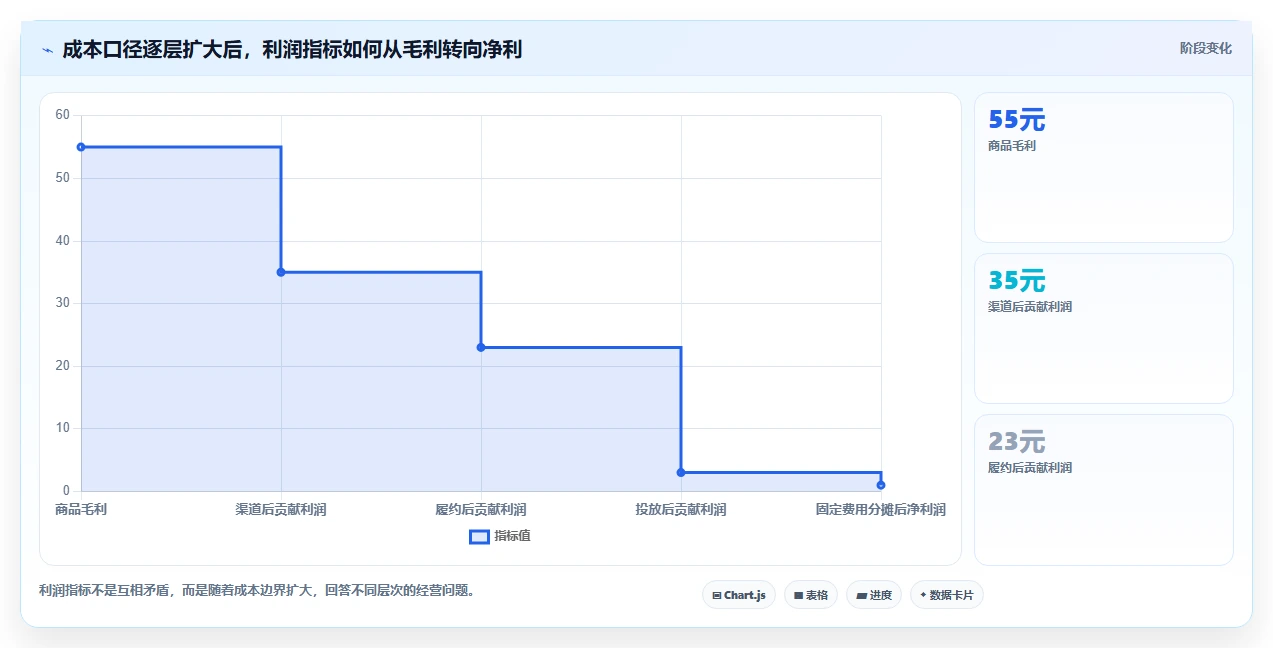Click the 投放后贡献利润 data point at 3

coord(681,472)
